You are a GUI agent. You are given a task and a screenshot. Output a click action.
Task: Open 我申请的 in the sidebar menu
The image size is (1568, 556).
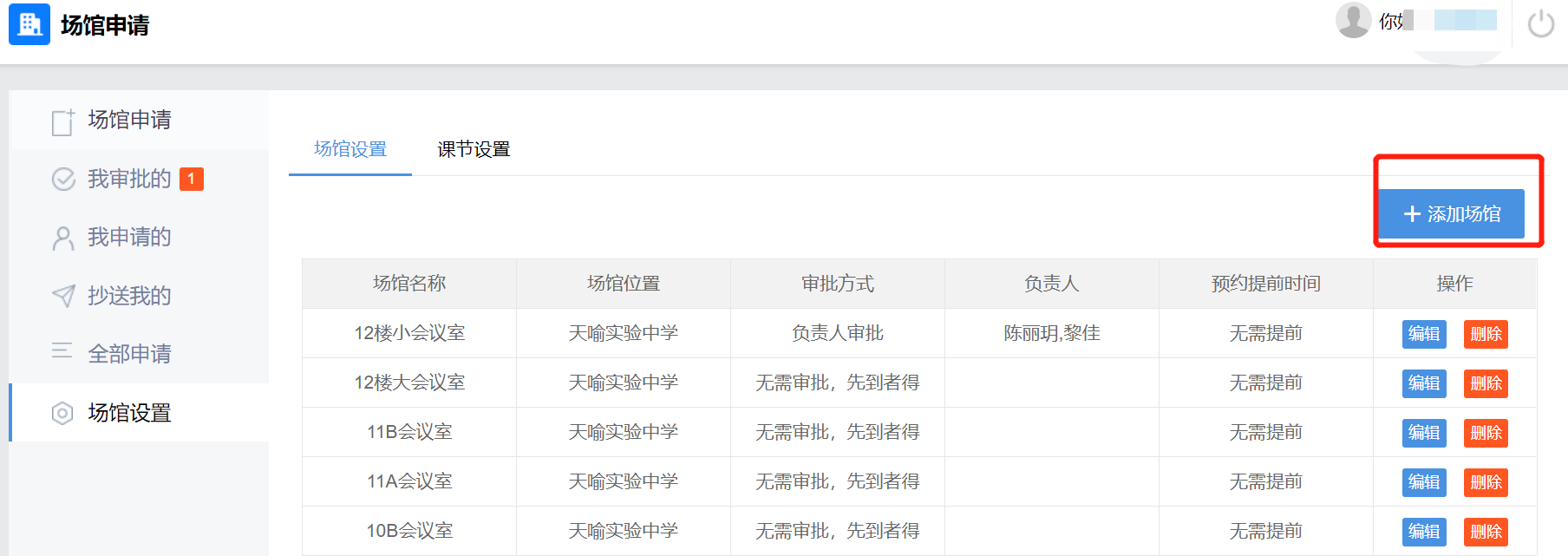pyautogui.click(x=129, y=237)
